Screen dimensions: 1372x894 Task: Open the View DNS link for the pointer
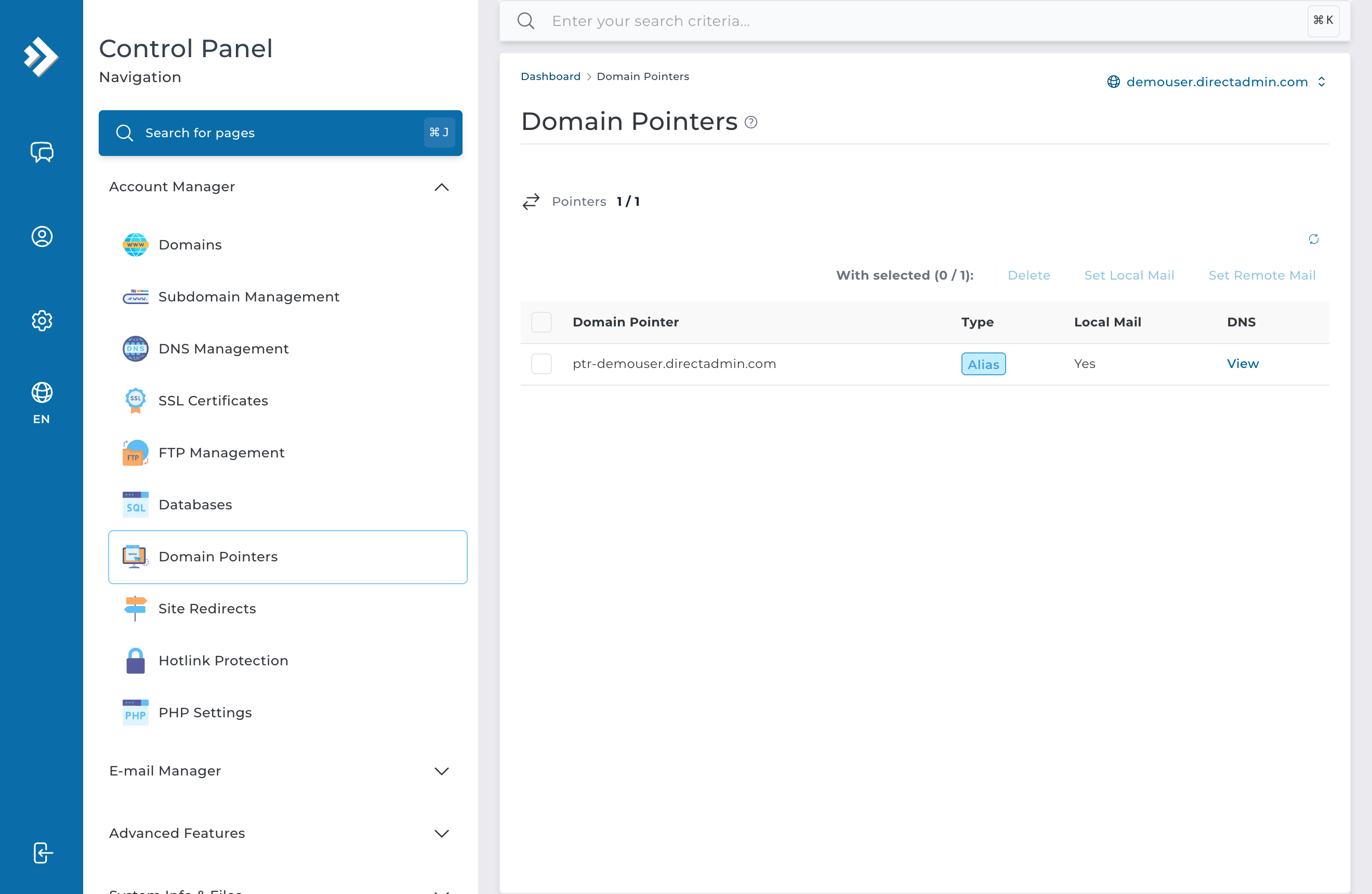[1242, 364]
